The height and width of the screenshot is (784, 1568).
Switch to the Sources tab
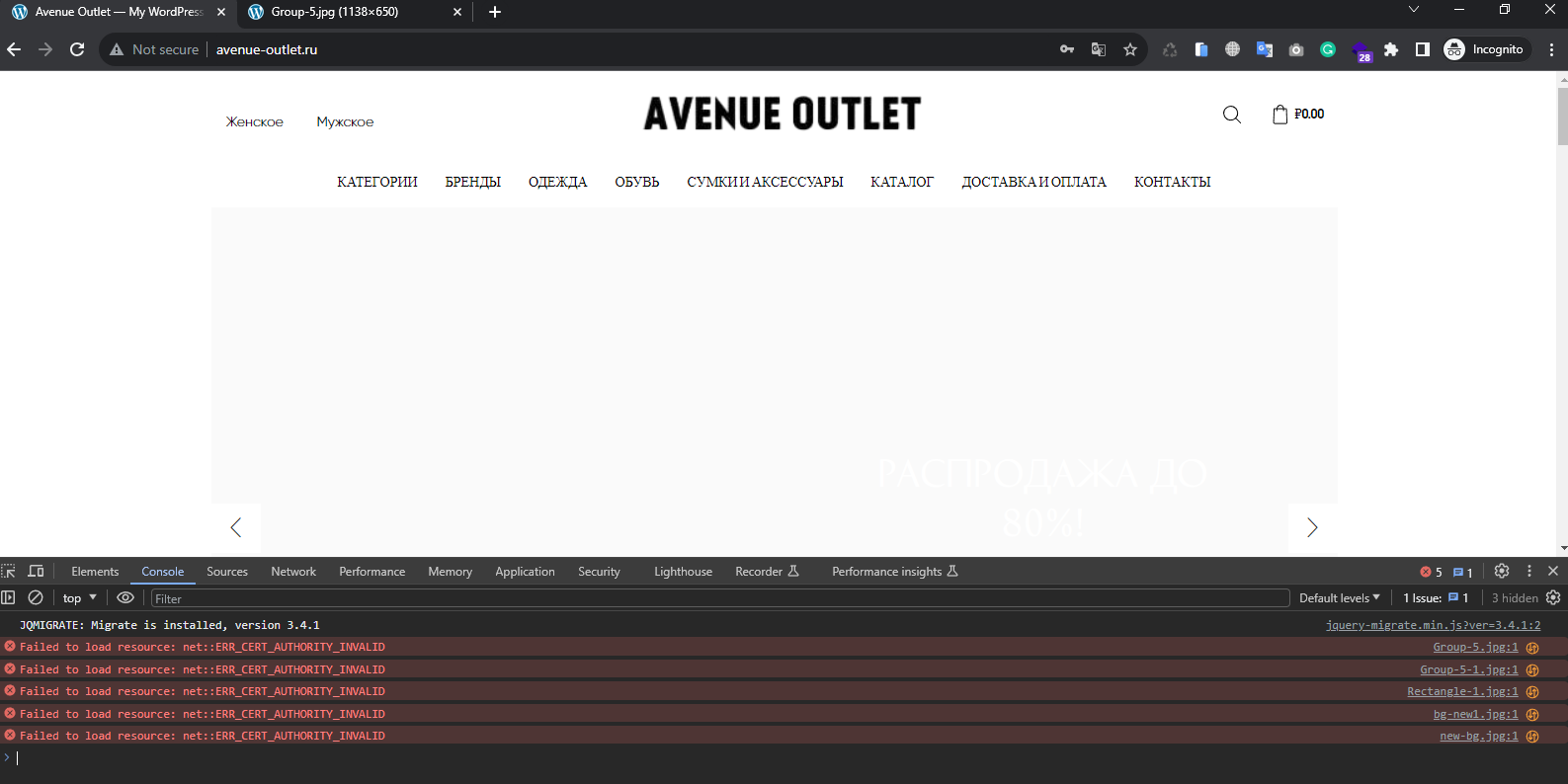tap(227, 572)
